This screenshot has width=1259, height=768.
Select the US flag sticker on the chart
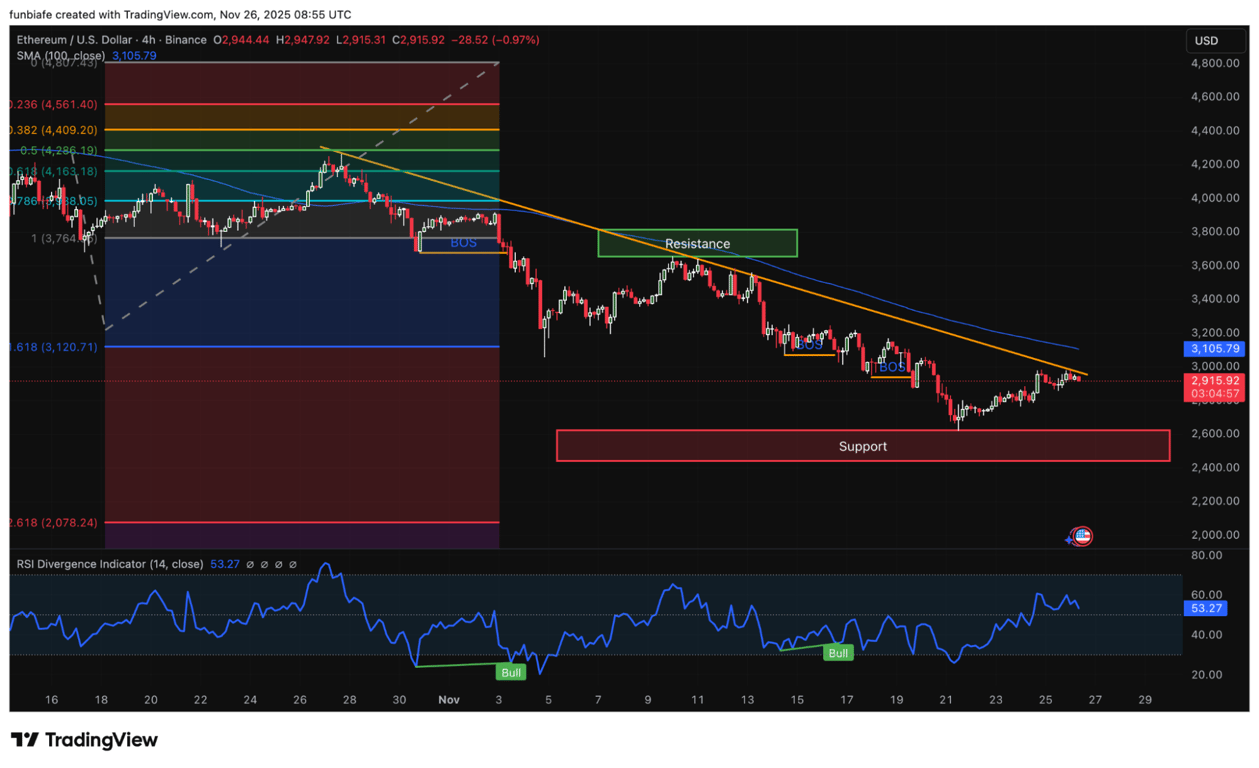click(1081, 536)
